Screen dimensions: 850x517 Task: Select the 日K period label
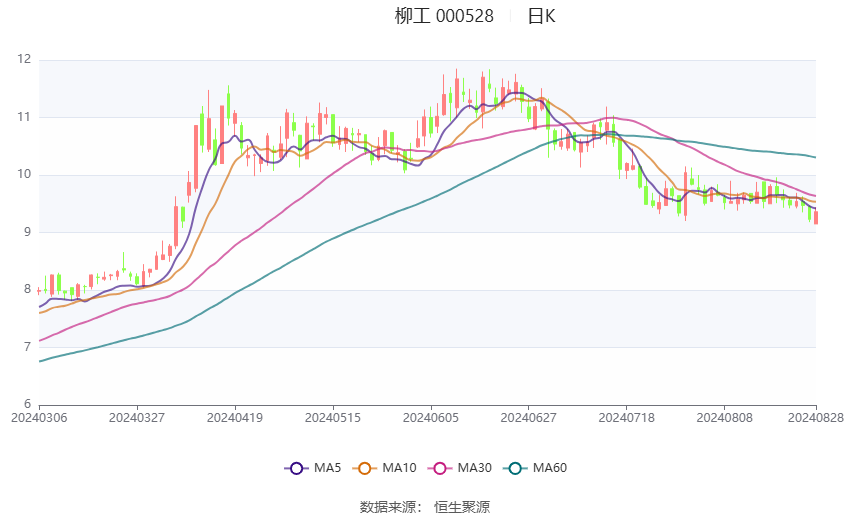[x=541, y=16]
